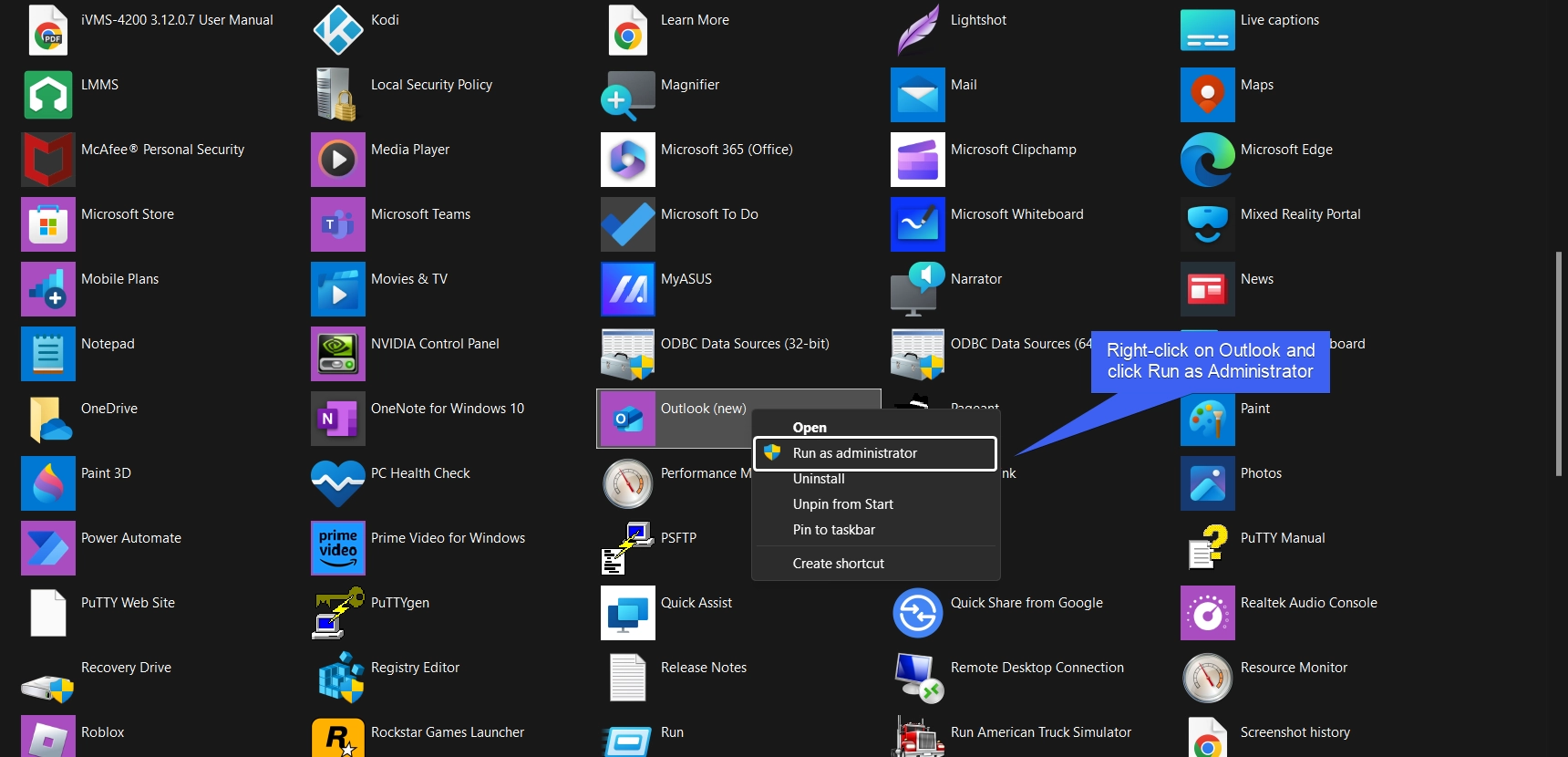
Task: Click the Learn More label
Action: [695, 20]
